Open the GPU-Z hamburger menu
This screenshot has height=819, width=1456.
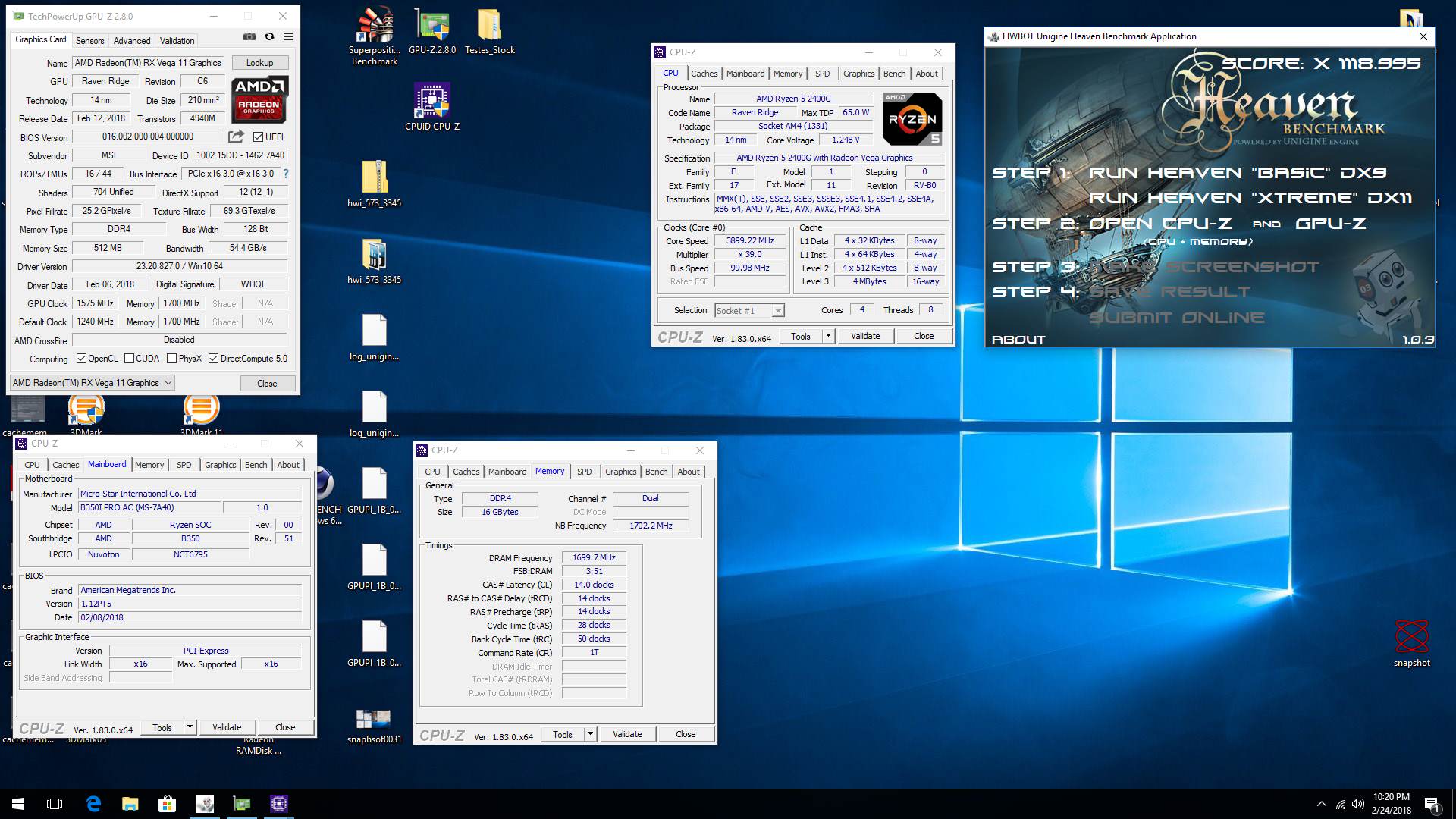289,36
